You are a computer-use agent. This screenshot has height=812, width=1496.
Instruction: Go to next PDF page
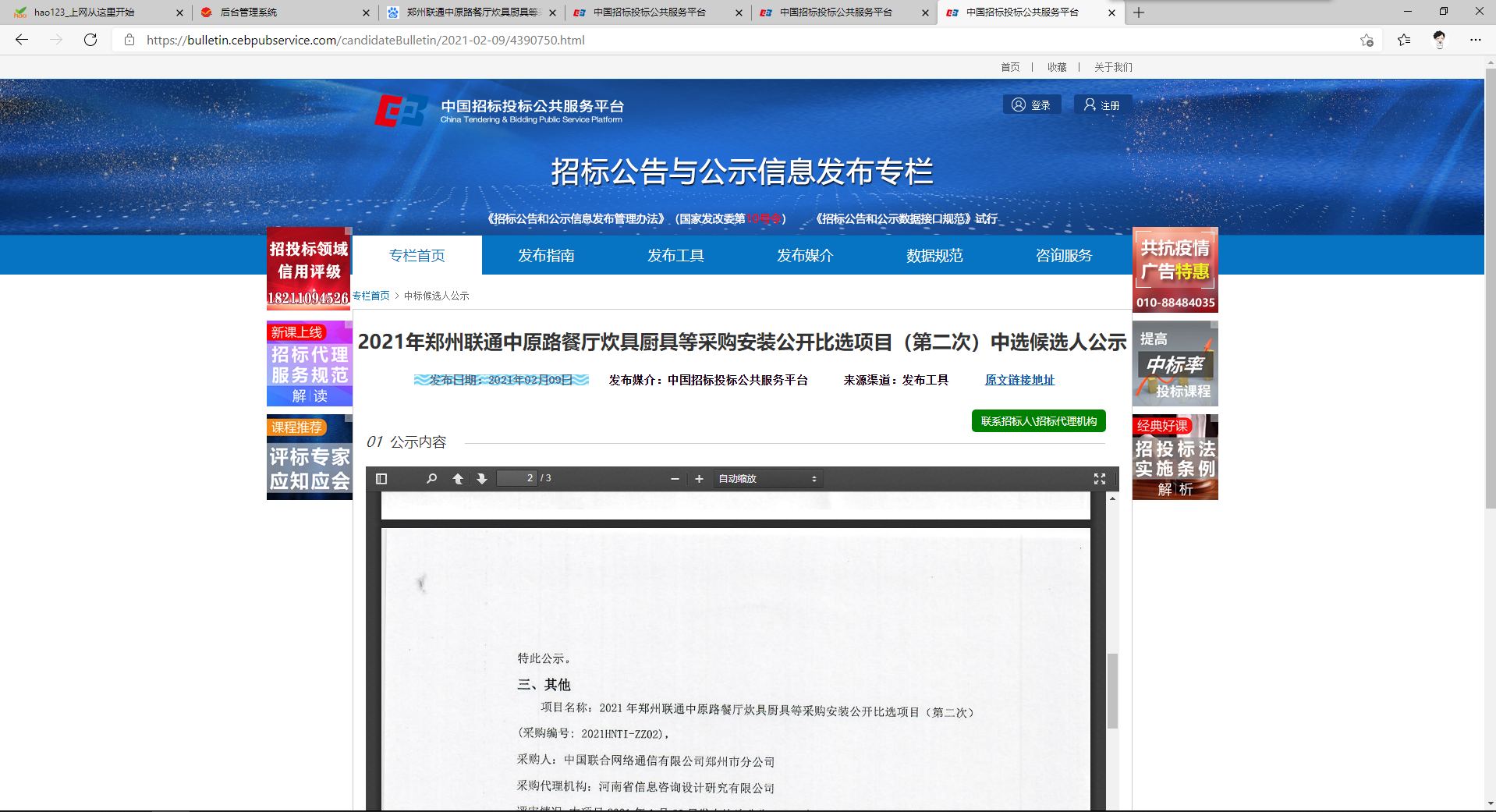(482, 479)
